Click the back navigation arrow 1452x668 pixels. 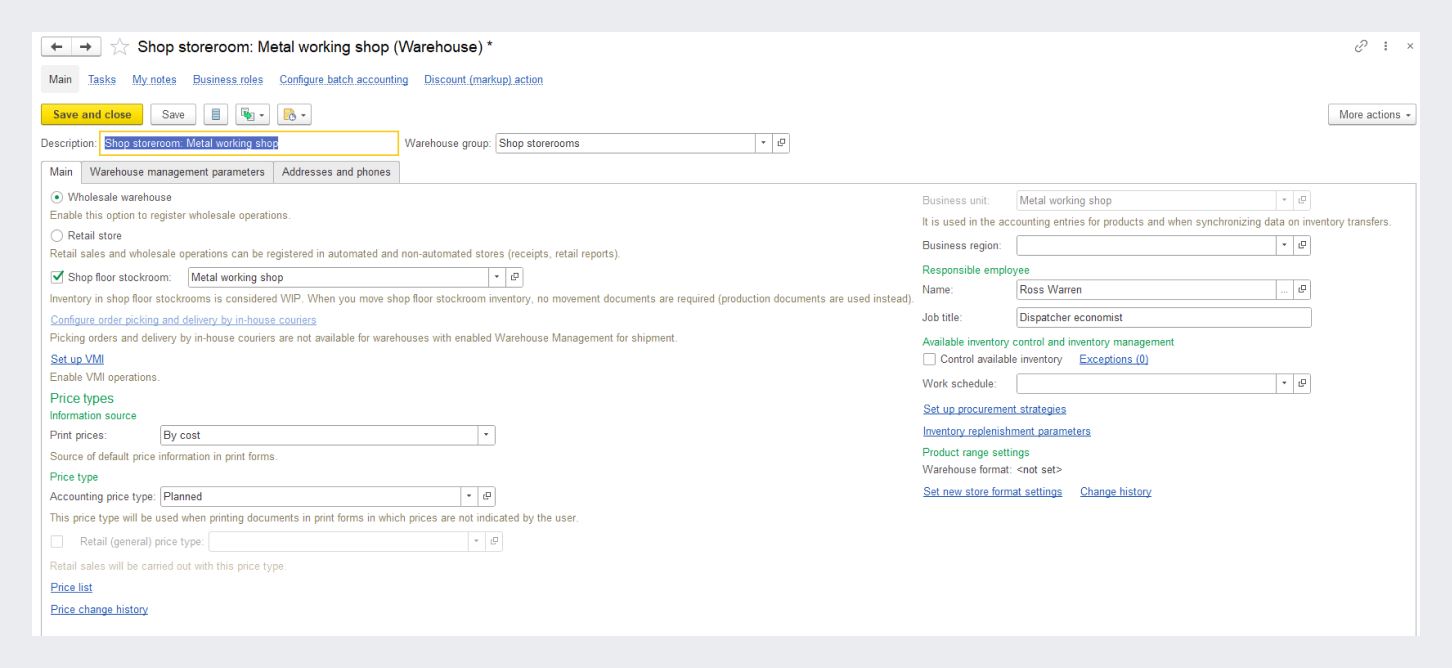coord(56,47)
